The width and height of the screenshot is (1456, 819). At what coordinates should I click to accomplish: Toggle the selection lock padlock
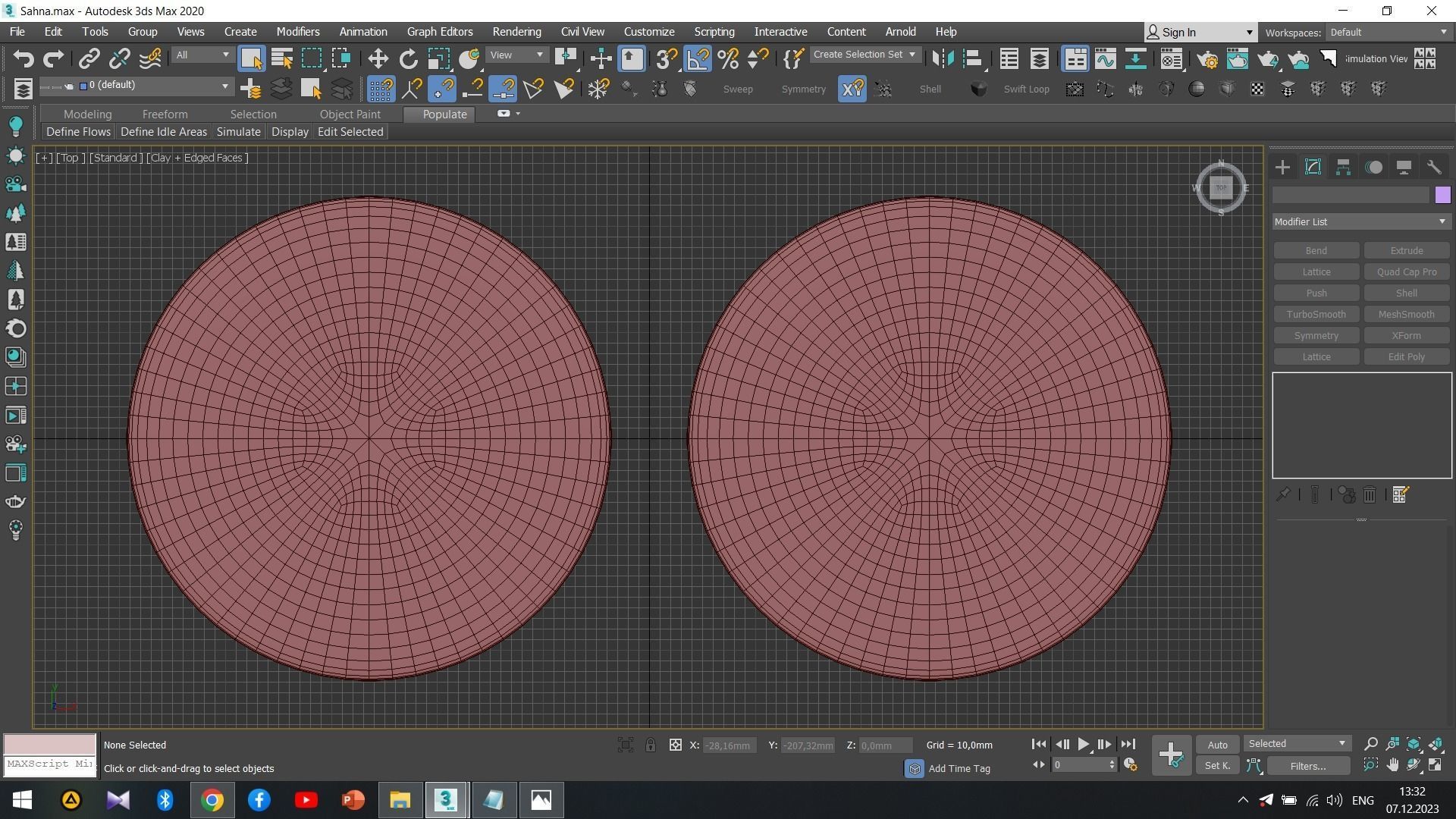(x=650, y=745)
